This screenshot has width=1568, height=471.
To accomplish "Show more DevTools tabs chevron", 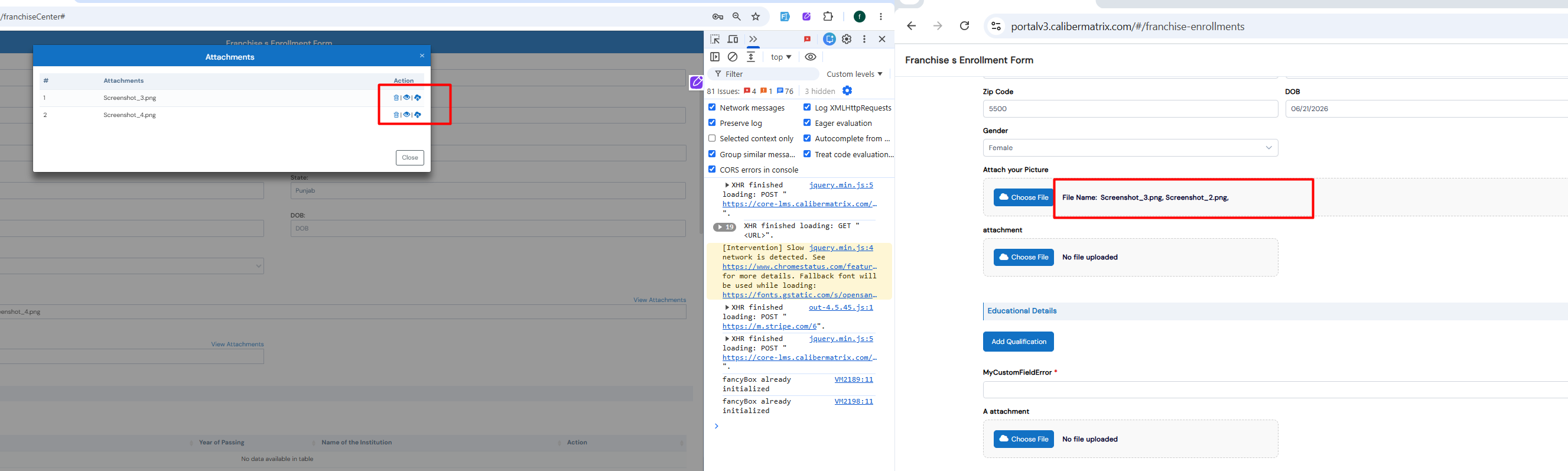I will click(753, 39).
